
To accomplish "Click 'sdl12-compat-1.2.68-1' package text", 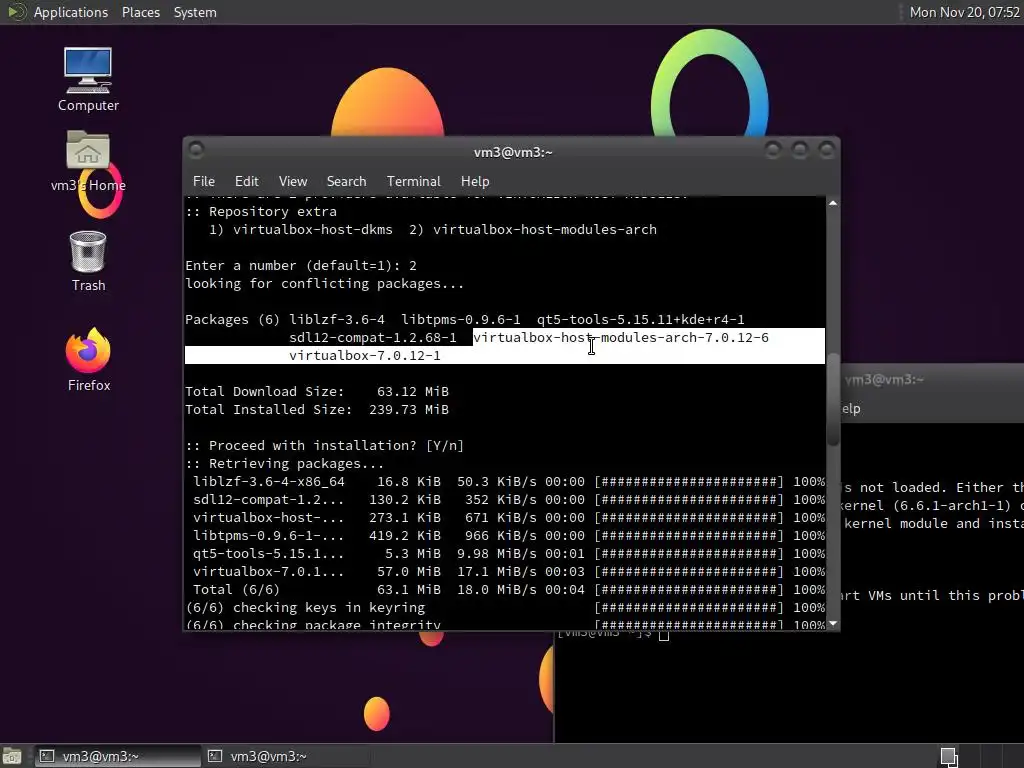I will pos(373,338).
